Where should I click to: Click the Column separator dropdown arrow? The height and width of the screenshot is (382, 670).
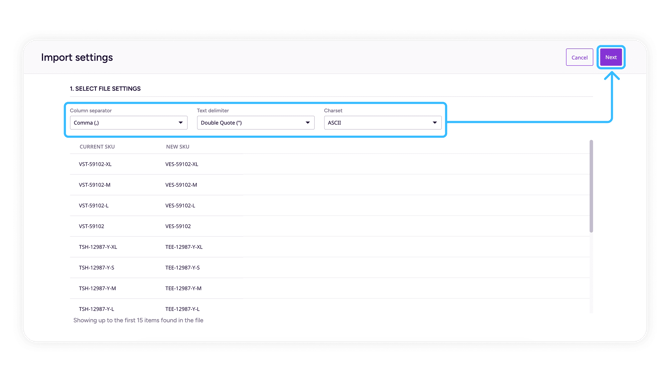180,123
